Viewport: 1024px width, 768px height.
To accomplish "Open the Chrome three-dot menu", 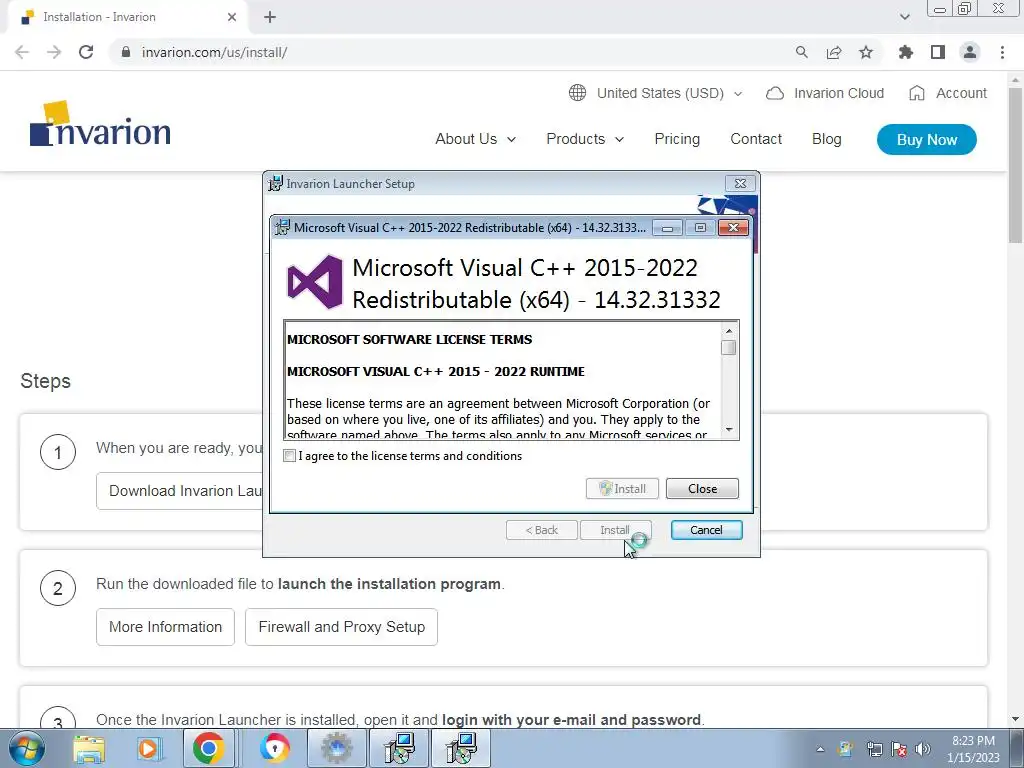I will [1002, 52].
